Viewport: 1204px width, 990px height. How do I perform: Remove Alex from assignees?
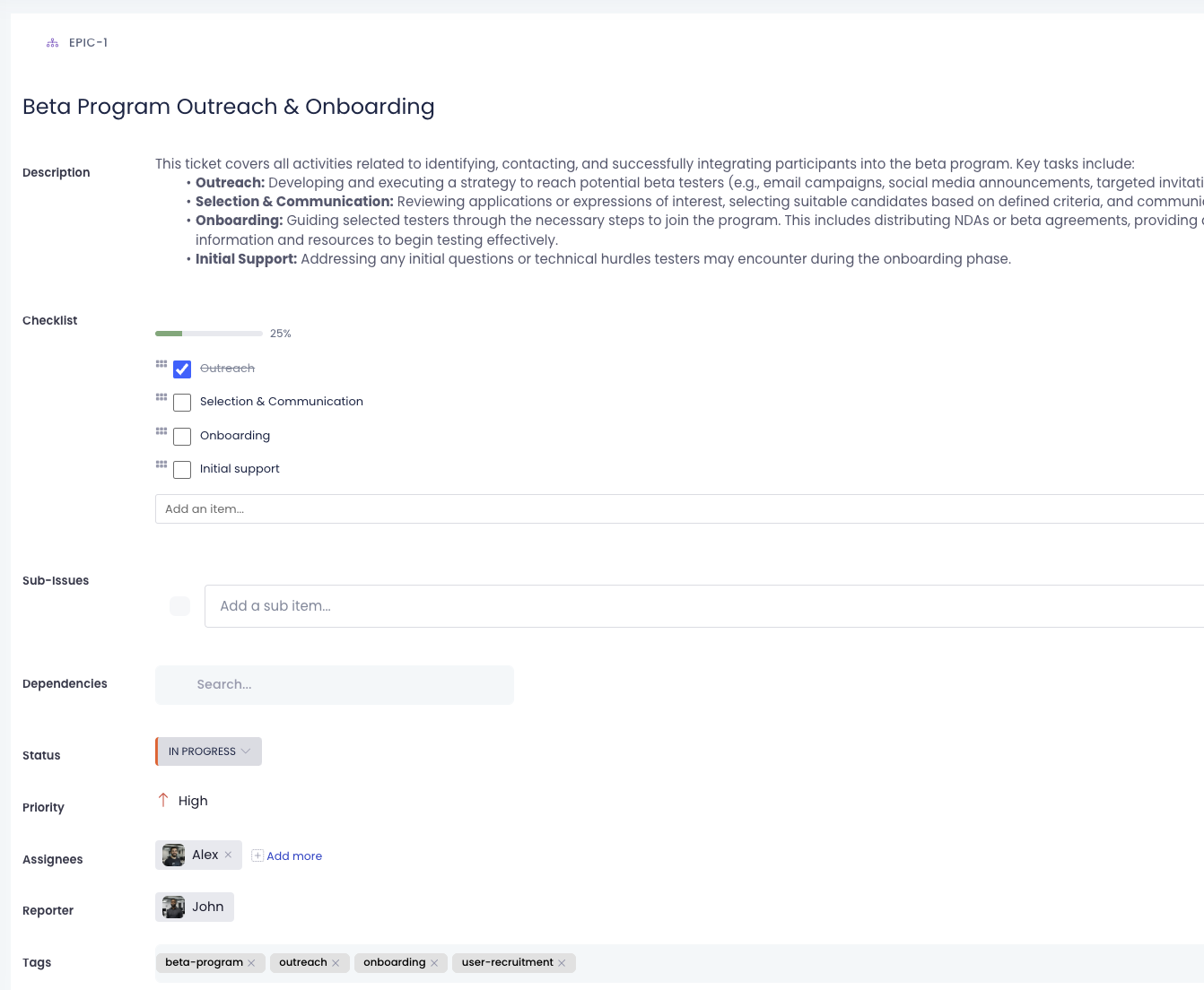coord(228,855)
